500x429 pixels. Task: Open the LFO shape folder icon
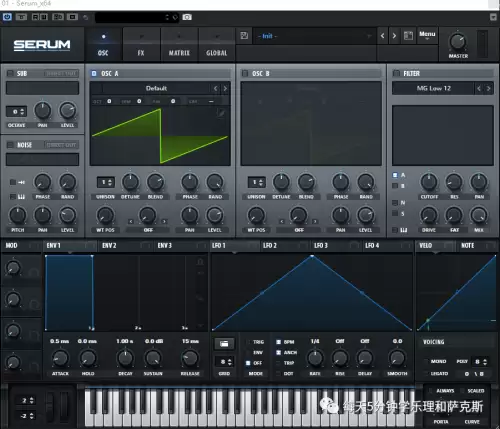[x=224, y=344]
